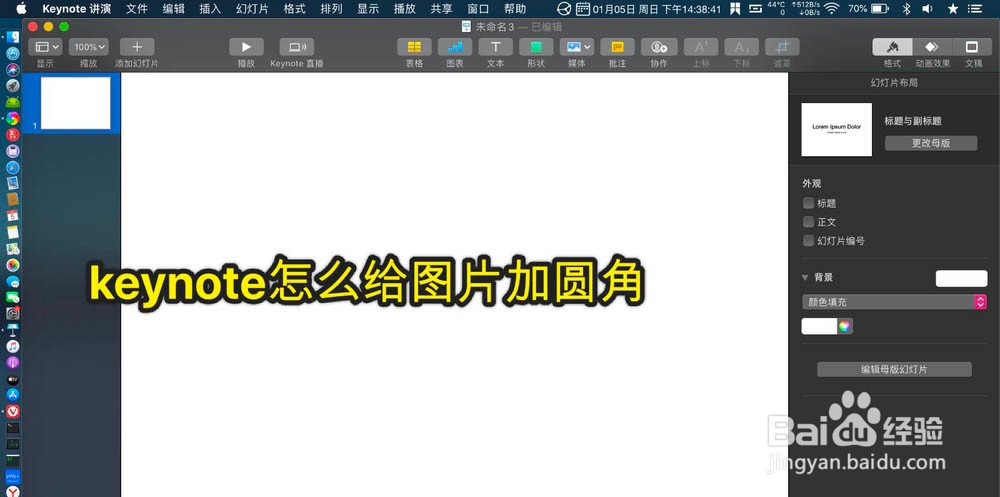Click the 添加幻灯片 plus button
The image size is (1000, 497).
pyautogui.click(x=136, y=47)
